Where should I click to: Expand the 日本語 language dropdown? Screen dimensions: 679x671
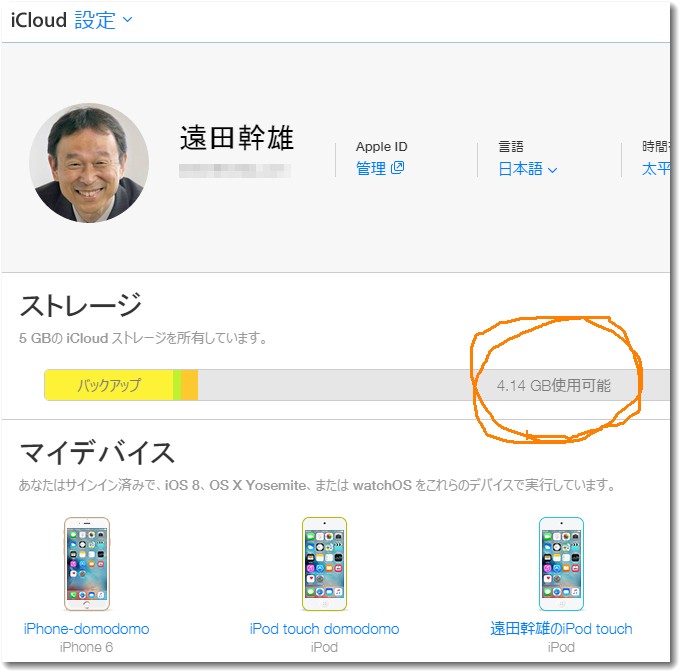tap(527, 169)
